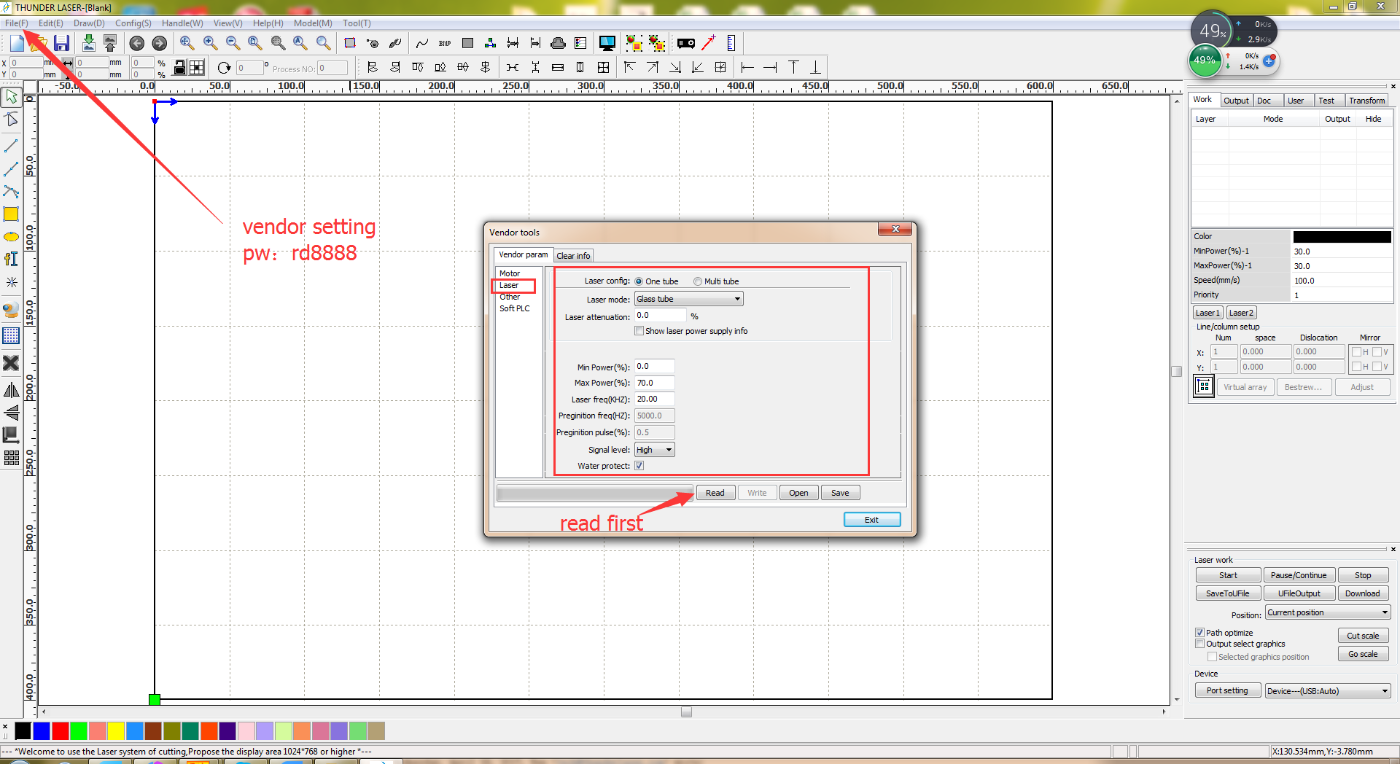Toggle Water protect checkbox
Viewport: 1400px width, 764px height.
click(639, 466)
